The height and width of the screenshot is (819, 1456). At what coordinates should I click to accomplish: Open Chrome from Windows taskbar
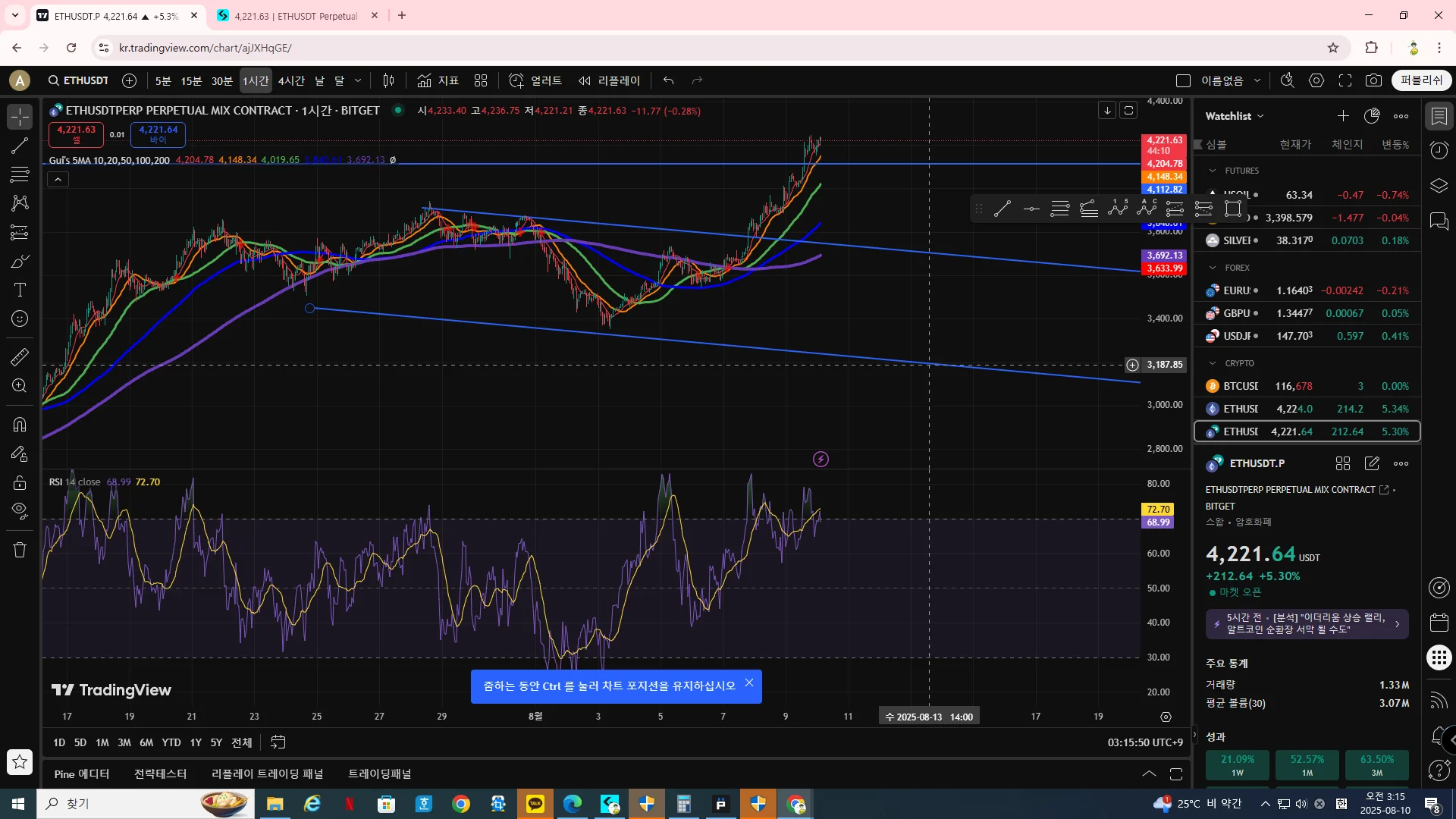(x=460, y=804)
